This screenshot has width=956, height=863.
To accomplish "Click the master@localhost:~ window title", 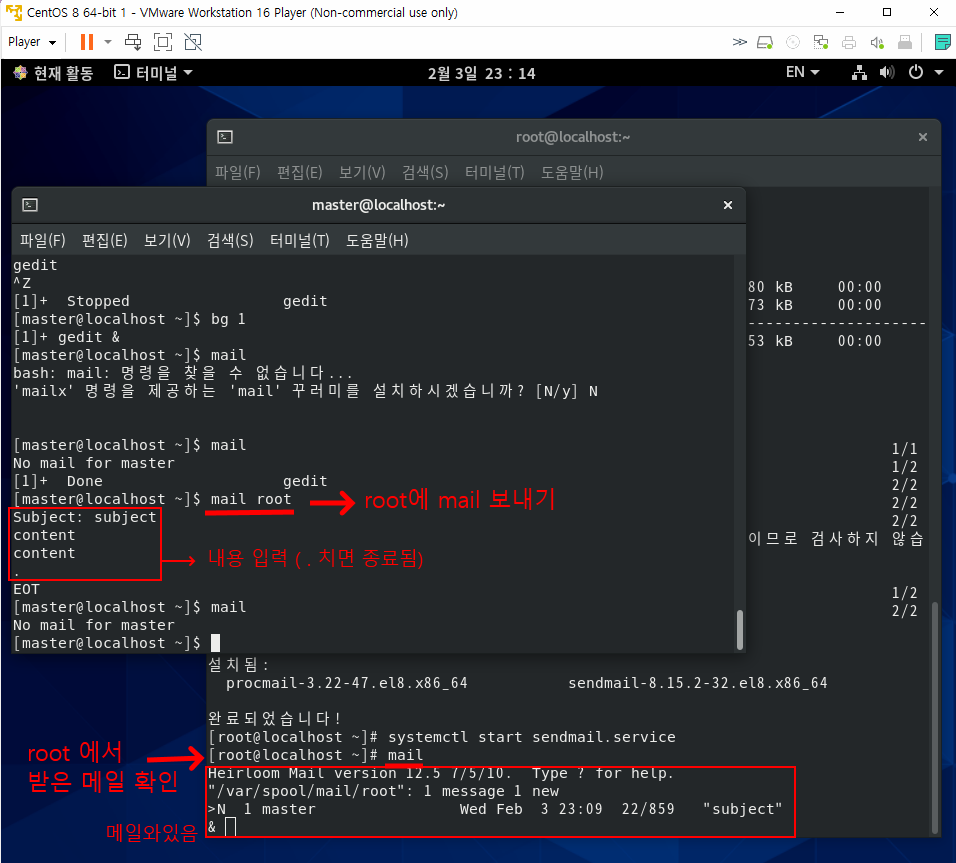I will 379,205.
